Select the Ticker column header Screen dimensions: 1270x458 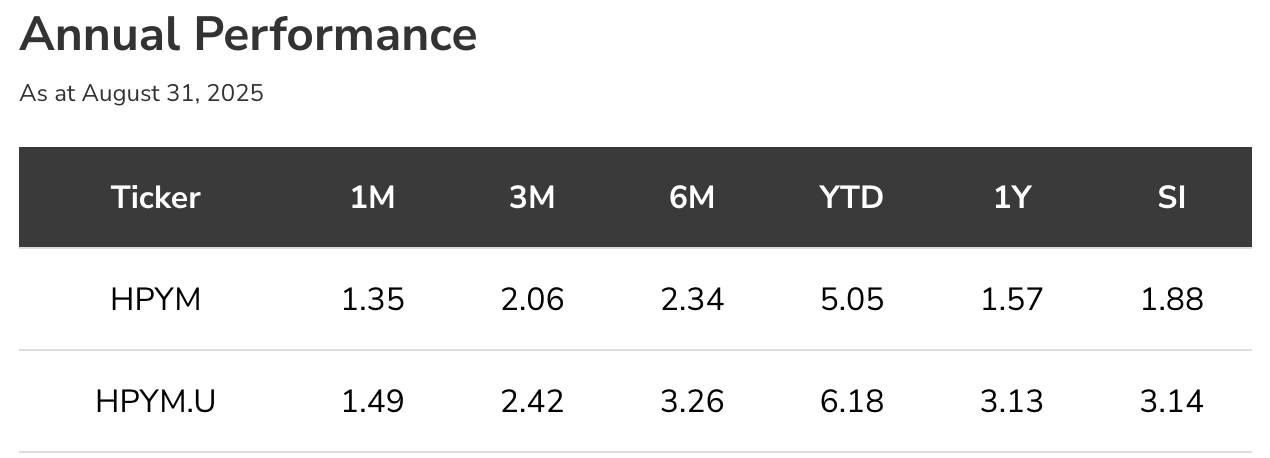point(155,198)
